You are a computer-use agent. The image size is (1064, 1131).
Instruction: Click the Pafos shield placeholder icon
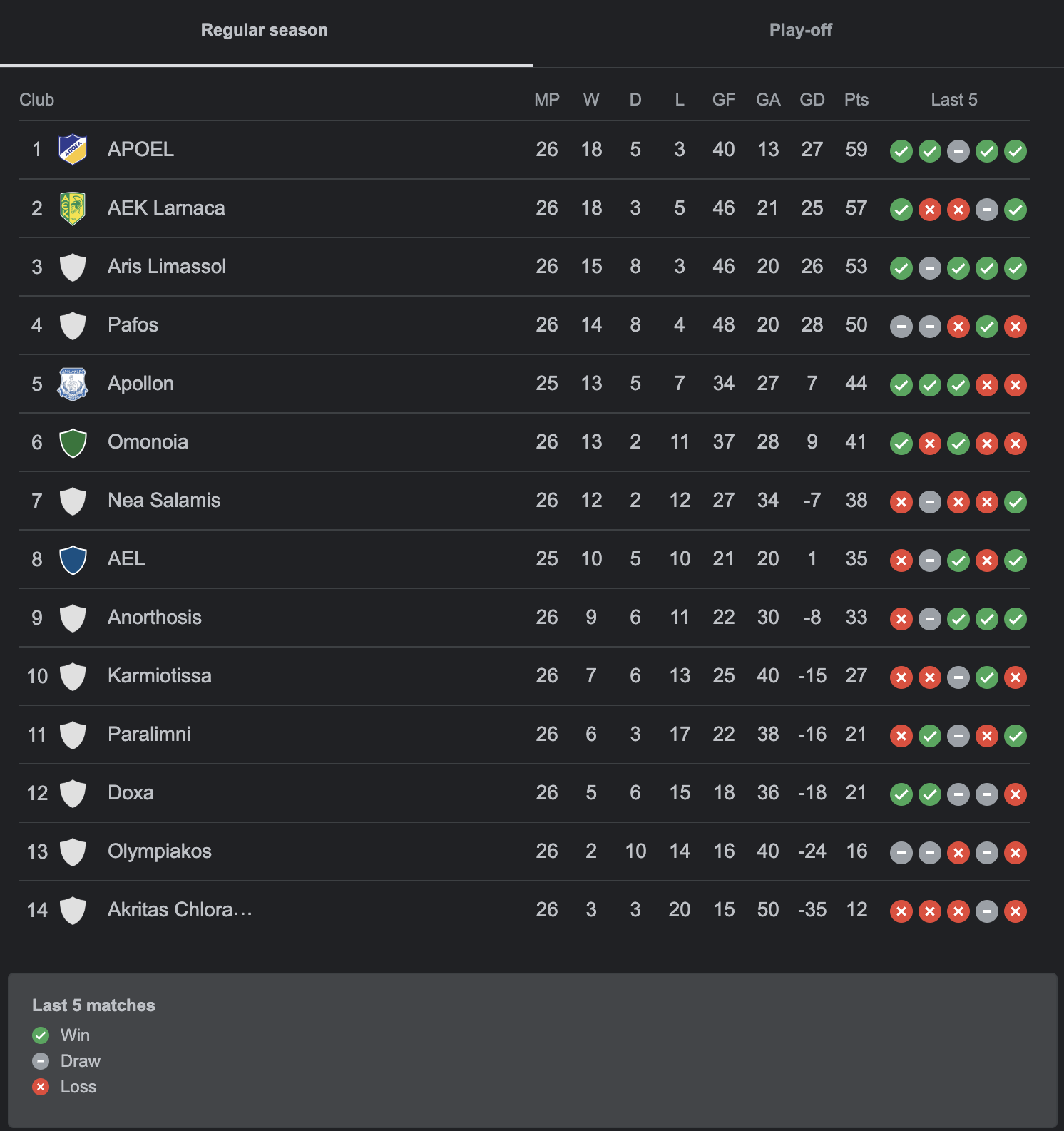(73, 325)
